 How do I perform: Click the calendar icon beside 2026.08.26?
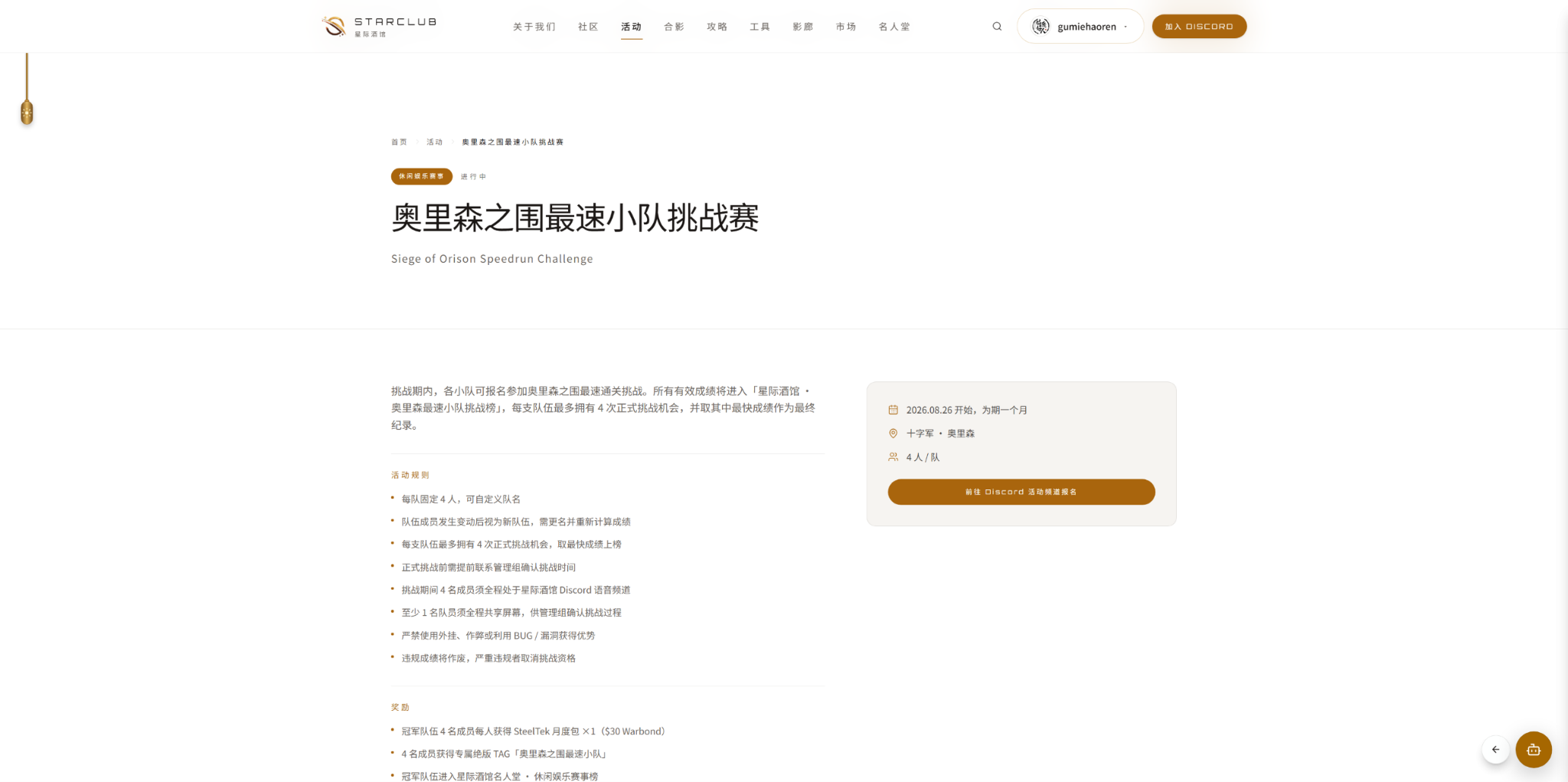pyautogui.click(x=893, y=410)
